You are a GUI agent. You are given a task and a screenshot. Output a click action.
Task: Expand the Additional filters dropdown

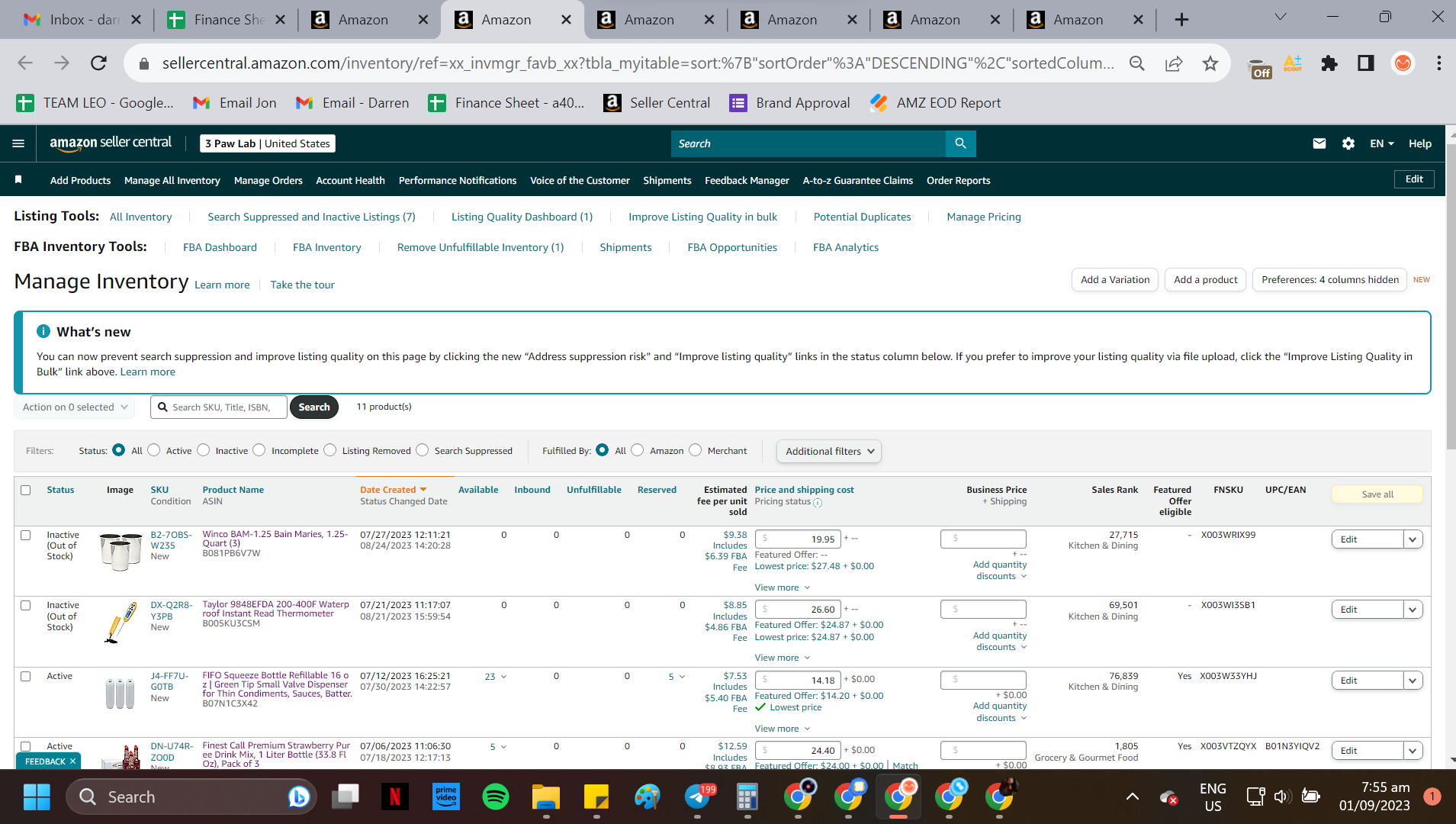pyautogui.click(x=829, y=451)
